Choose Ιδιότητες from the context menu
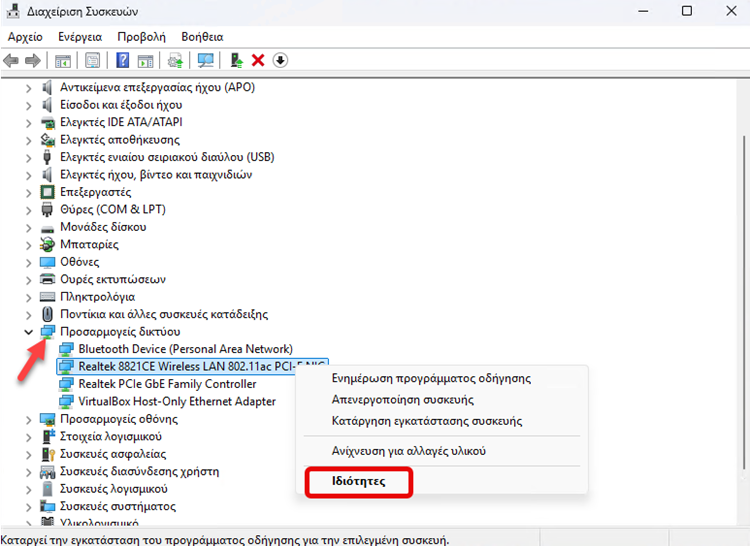 358,481
